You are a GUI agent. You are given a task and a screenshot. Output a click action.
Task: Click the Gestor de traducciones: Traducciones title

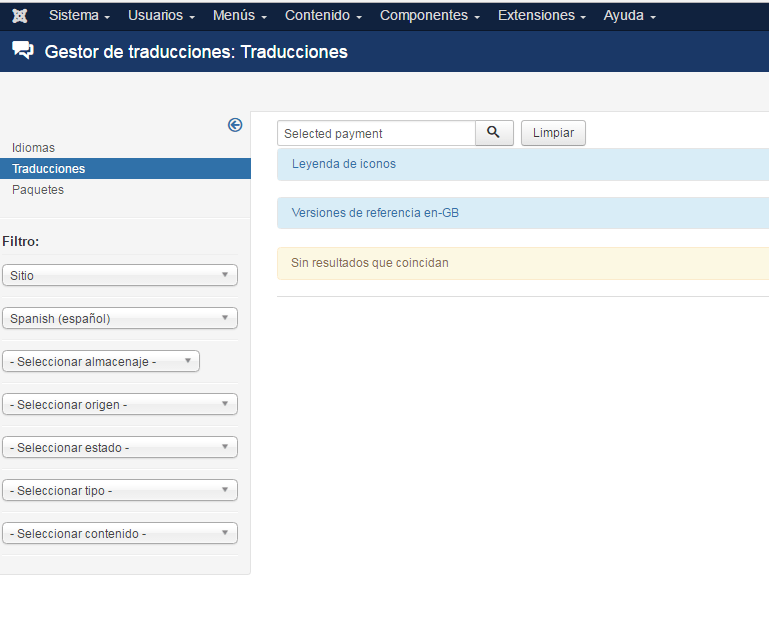pyautogui.click(x=196, y=51)
